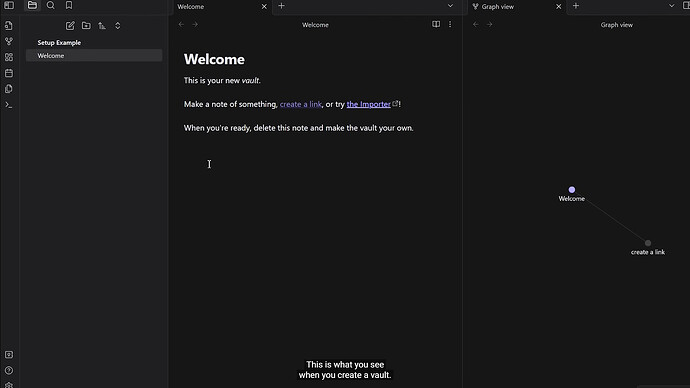690x388 pixels.
Task: Click the Setup Example vault title
Action: pyautogui.click(x=59, y=43)
